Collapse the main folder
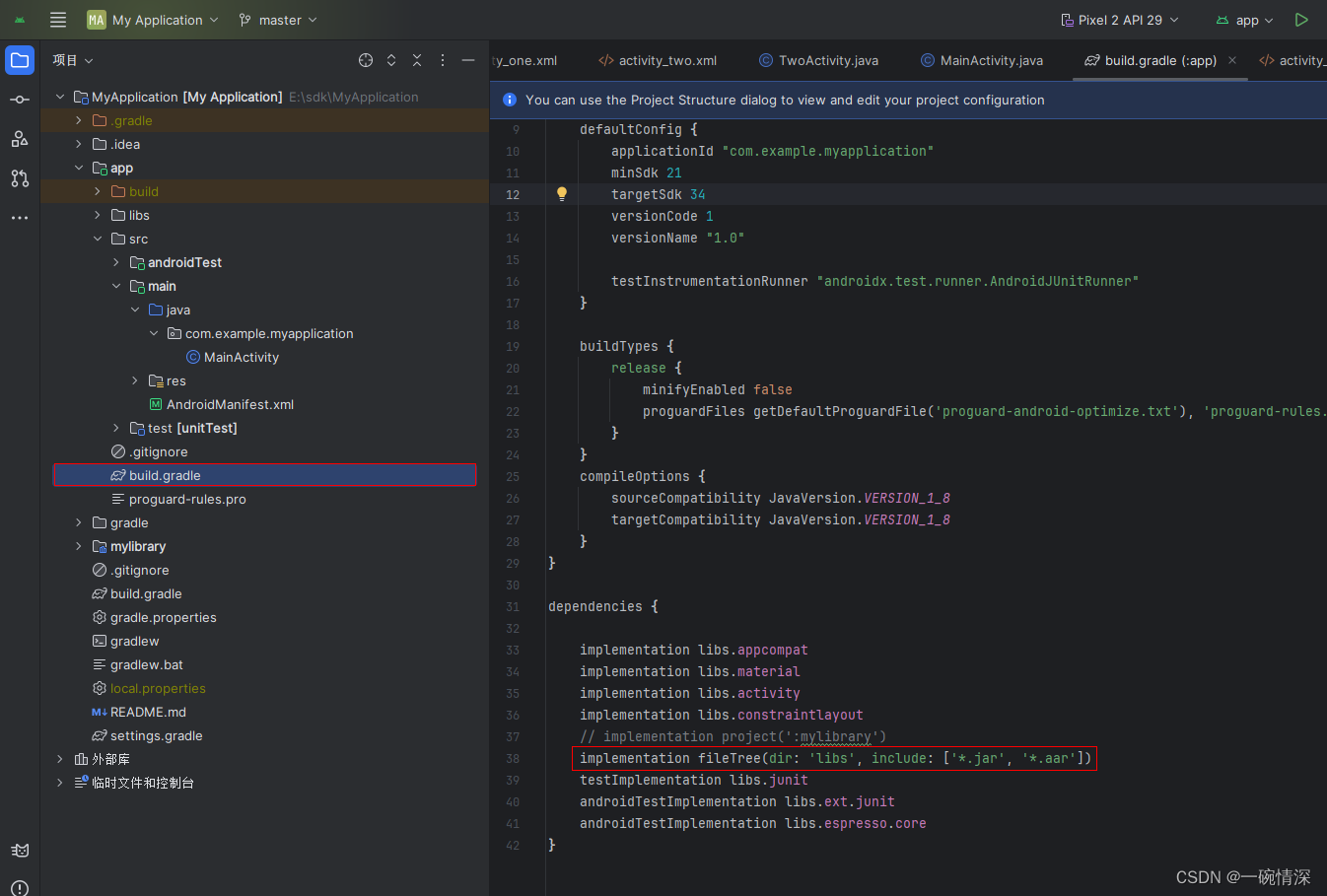 116,286
